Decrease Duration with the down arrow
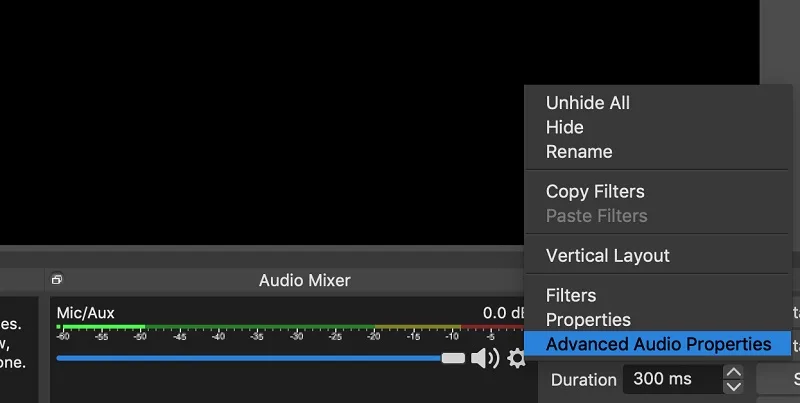Screen dimensions: 800x403 click(x=734, y=387)
